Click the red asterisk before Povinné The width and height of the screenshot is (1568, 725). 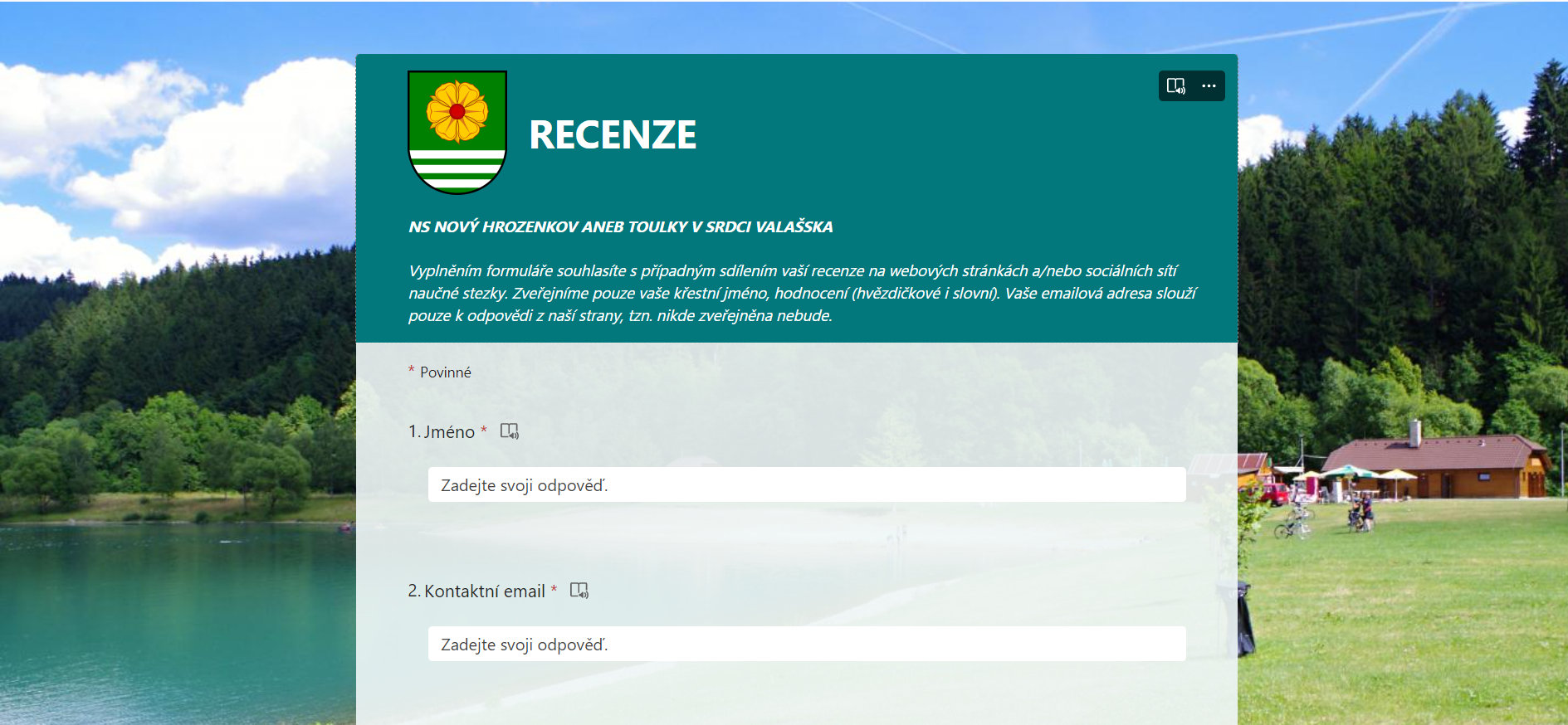point(411,370)
